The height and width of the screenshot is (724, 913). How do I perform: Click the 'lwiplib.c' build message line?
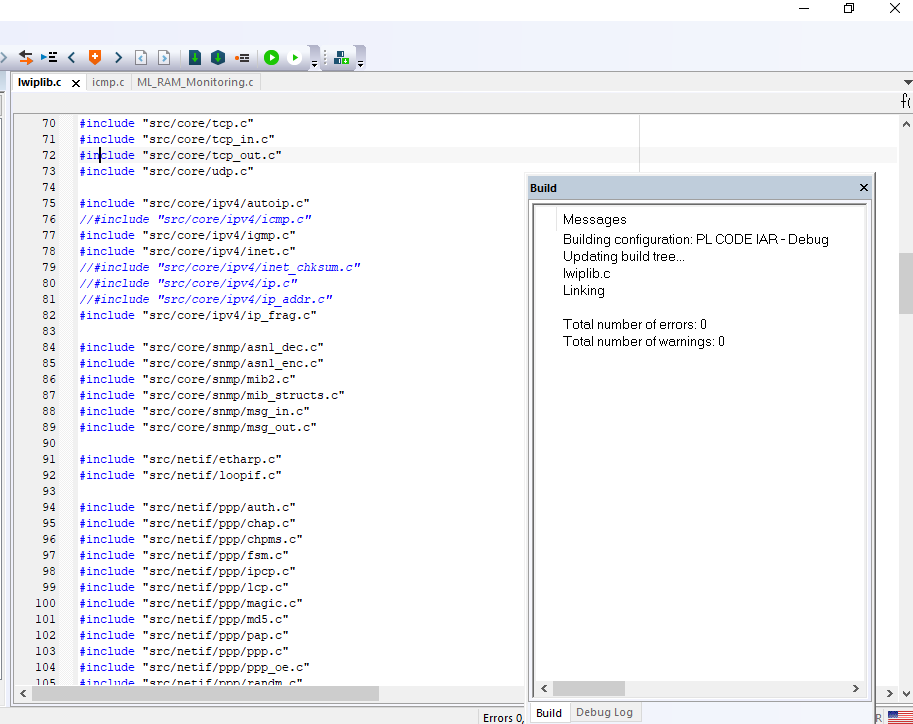click(586, 273)
